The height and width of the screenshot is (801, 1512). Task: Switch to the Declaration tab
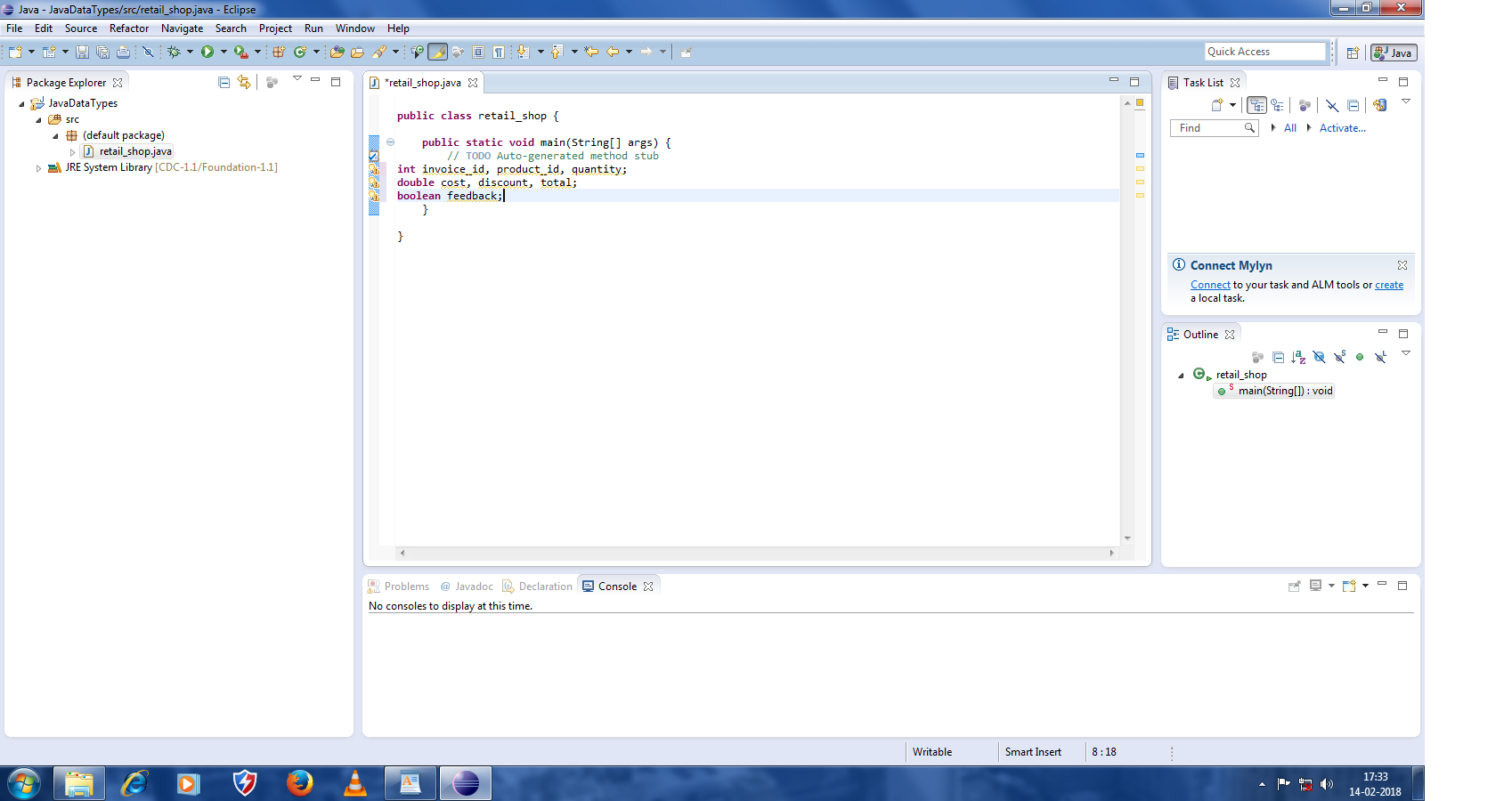coord(538,587)
